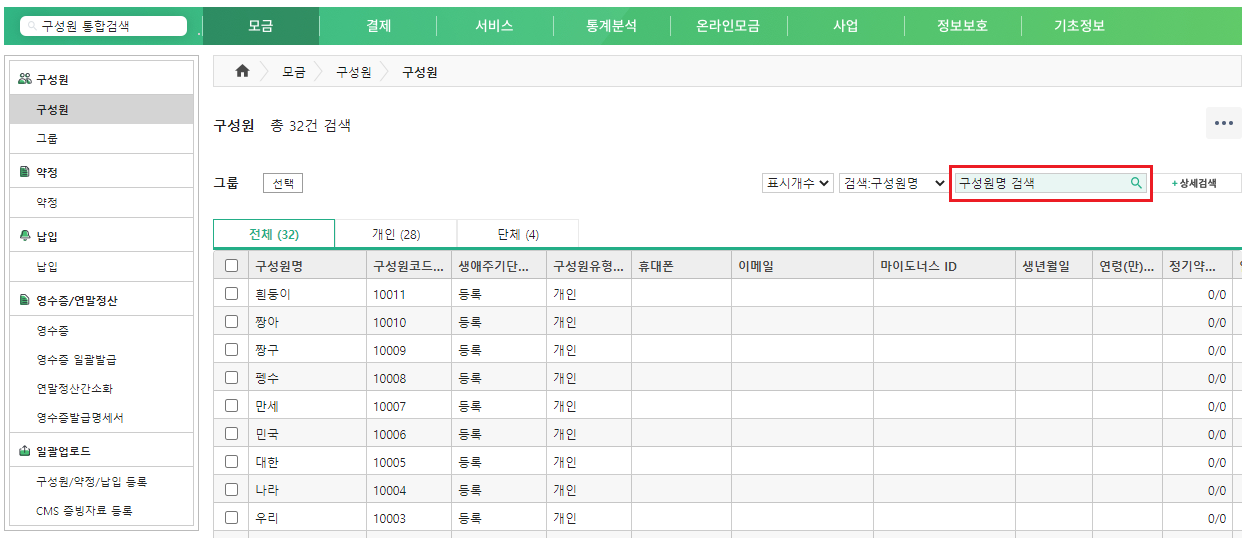Check the box for row 짱아
Screen dimensions: 1254x538
coord(232,322)
